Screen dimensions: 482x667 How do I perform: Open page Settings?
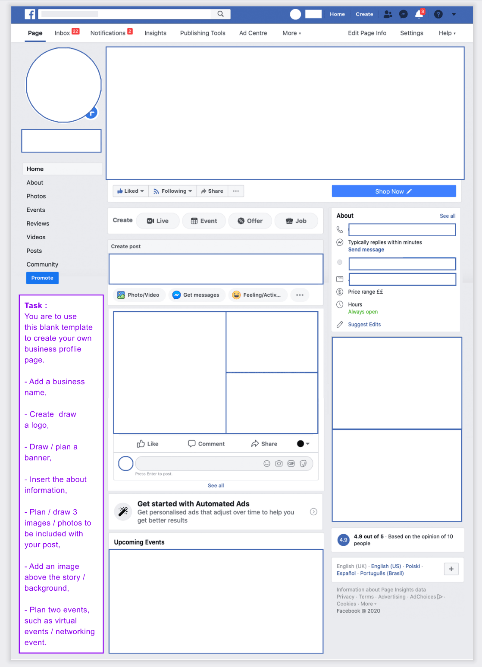pos(411,33)
